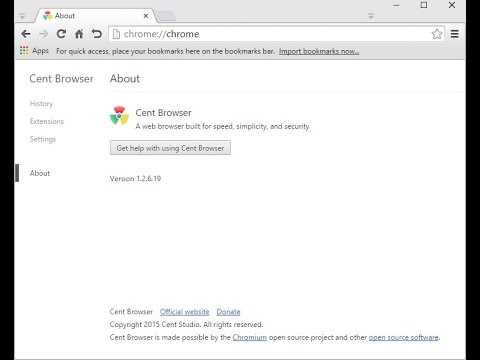Screen dimensions: 480x360
Task: Close the browser window
Action: [452, 5]
